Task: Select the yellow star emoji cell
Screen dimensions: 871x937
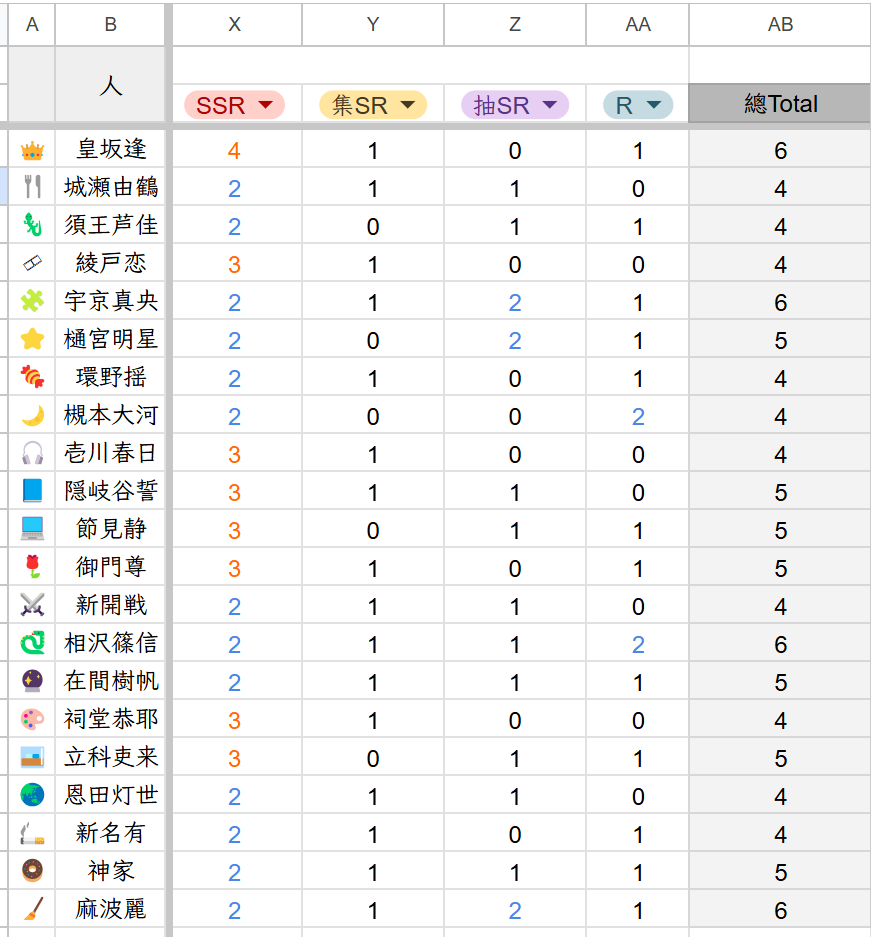Action: 32,339
